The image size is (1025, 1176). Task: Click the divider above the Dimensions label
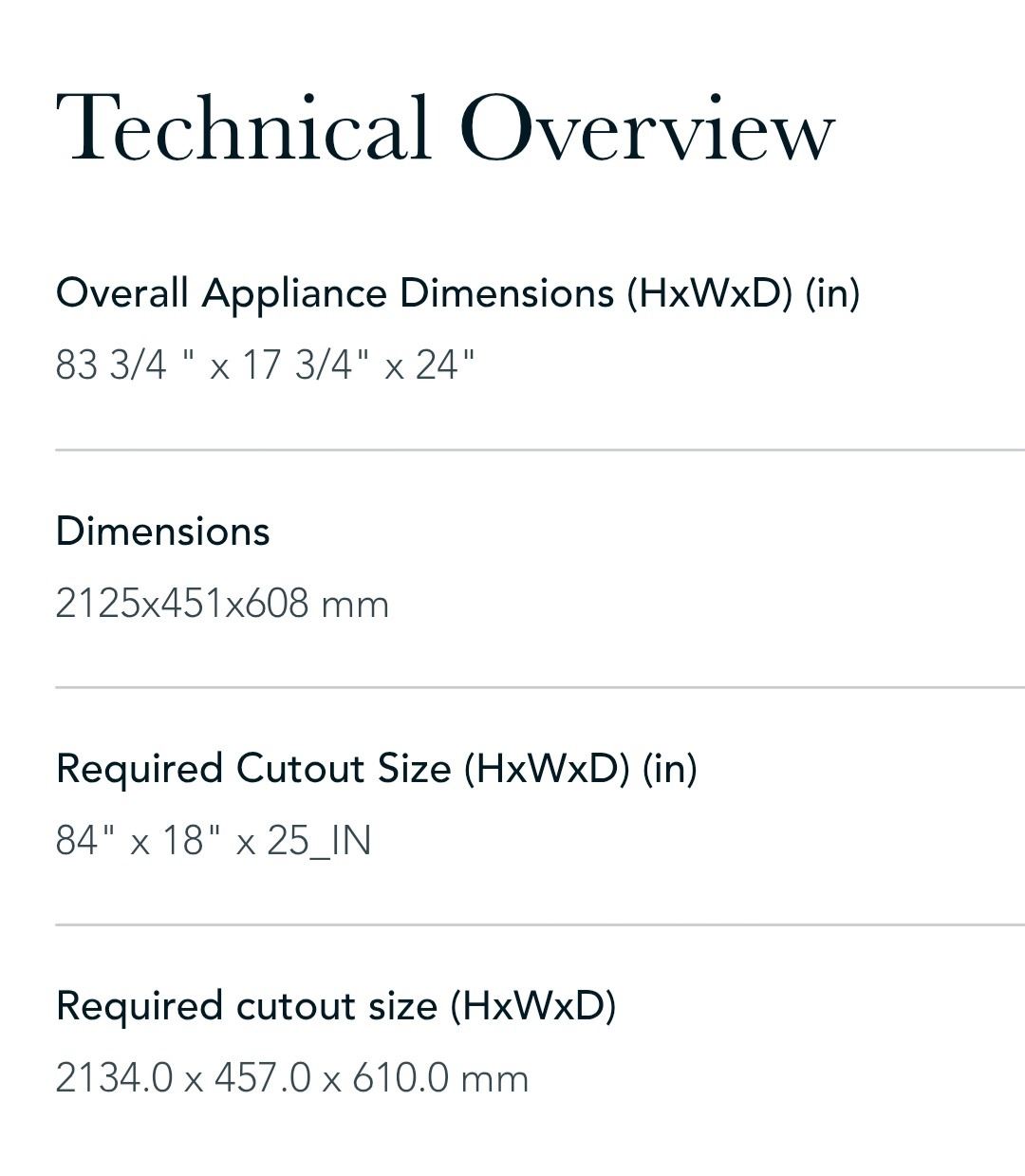click(x=539, y=450)
